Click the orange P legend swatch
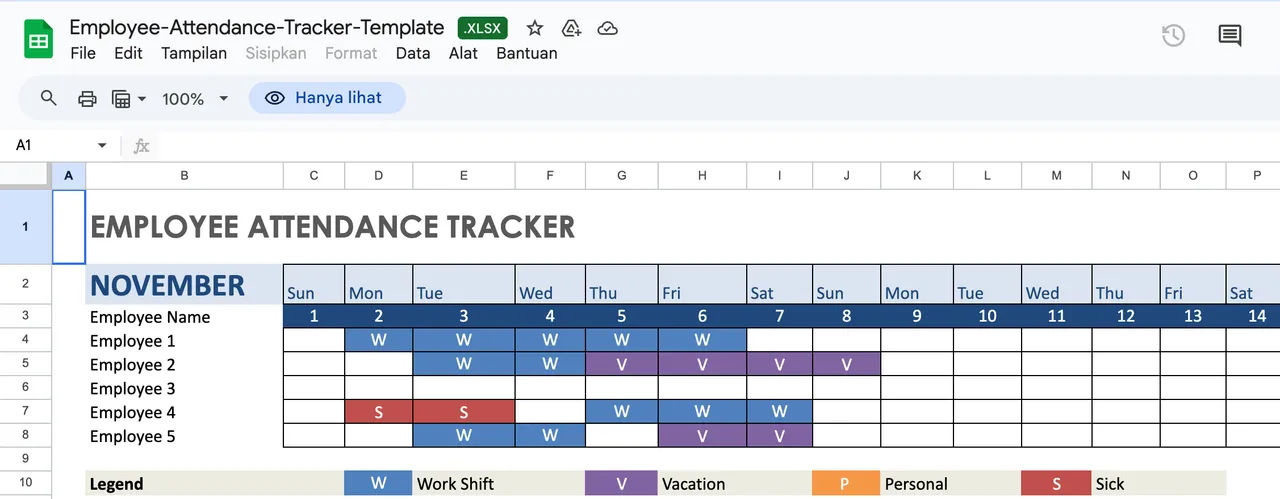Screen dimensions: 1280x499 (846, 484)
